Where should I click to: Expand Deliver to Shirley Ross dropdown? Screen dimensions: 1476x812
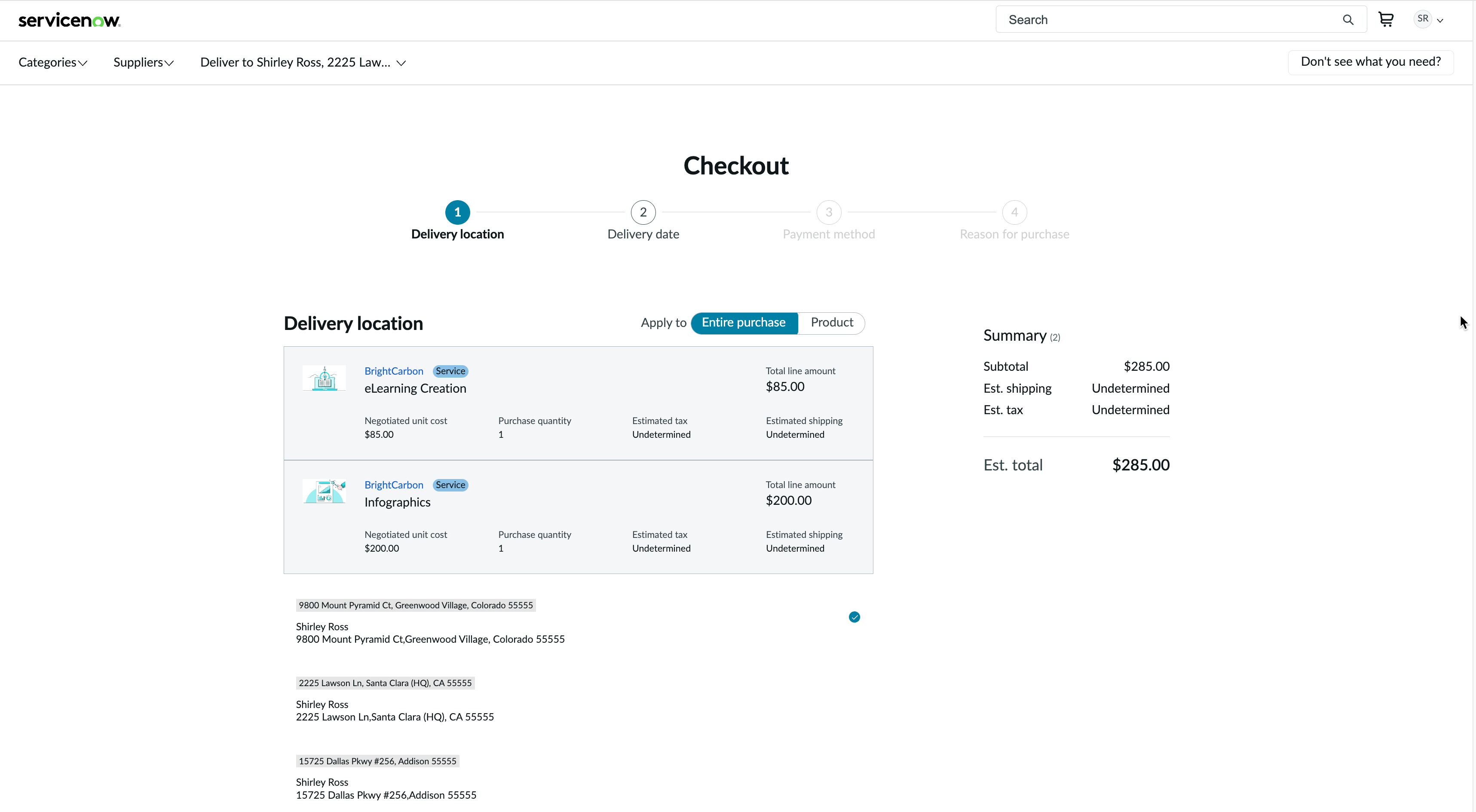303,62
